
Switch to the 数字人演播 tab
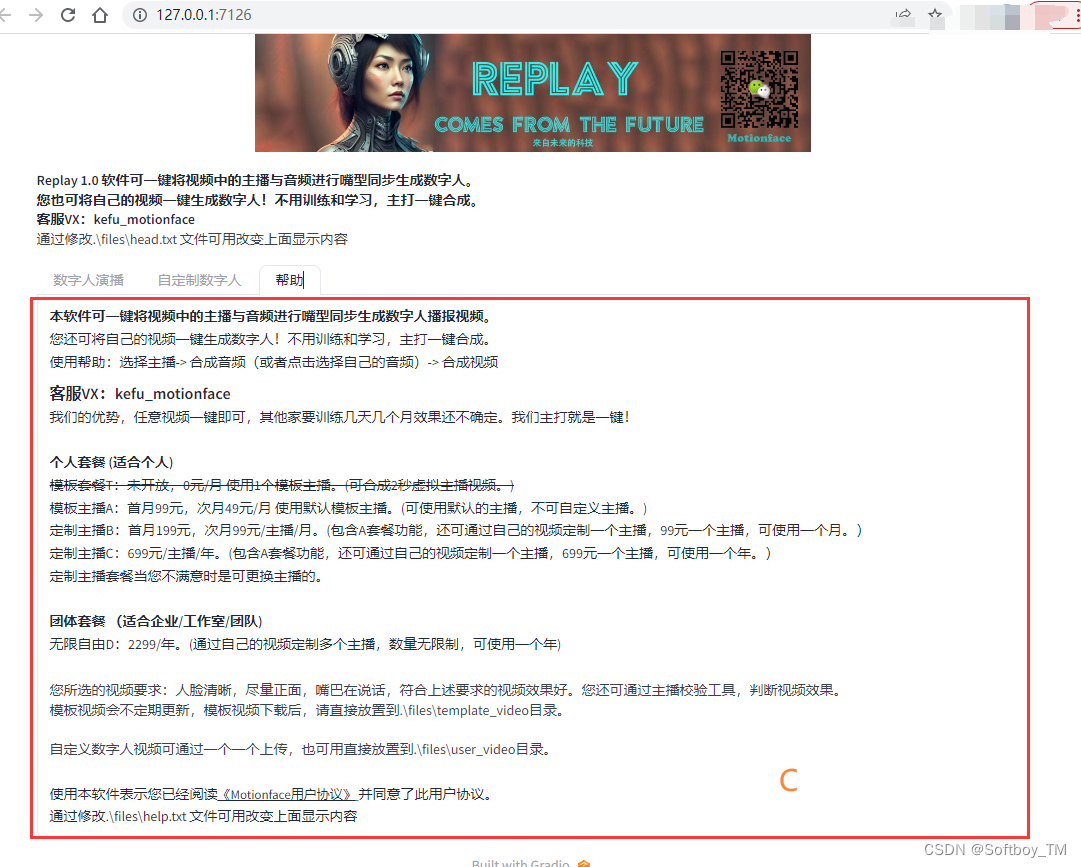tap(88, 280)
